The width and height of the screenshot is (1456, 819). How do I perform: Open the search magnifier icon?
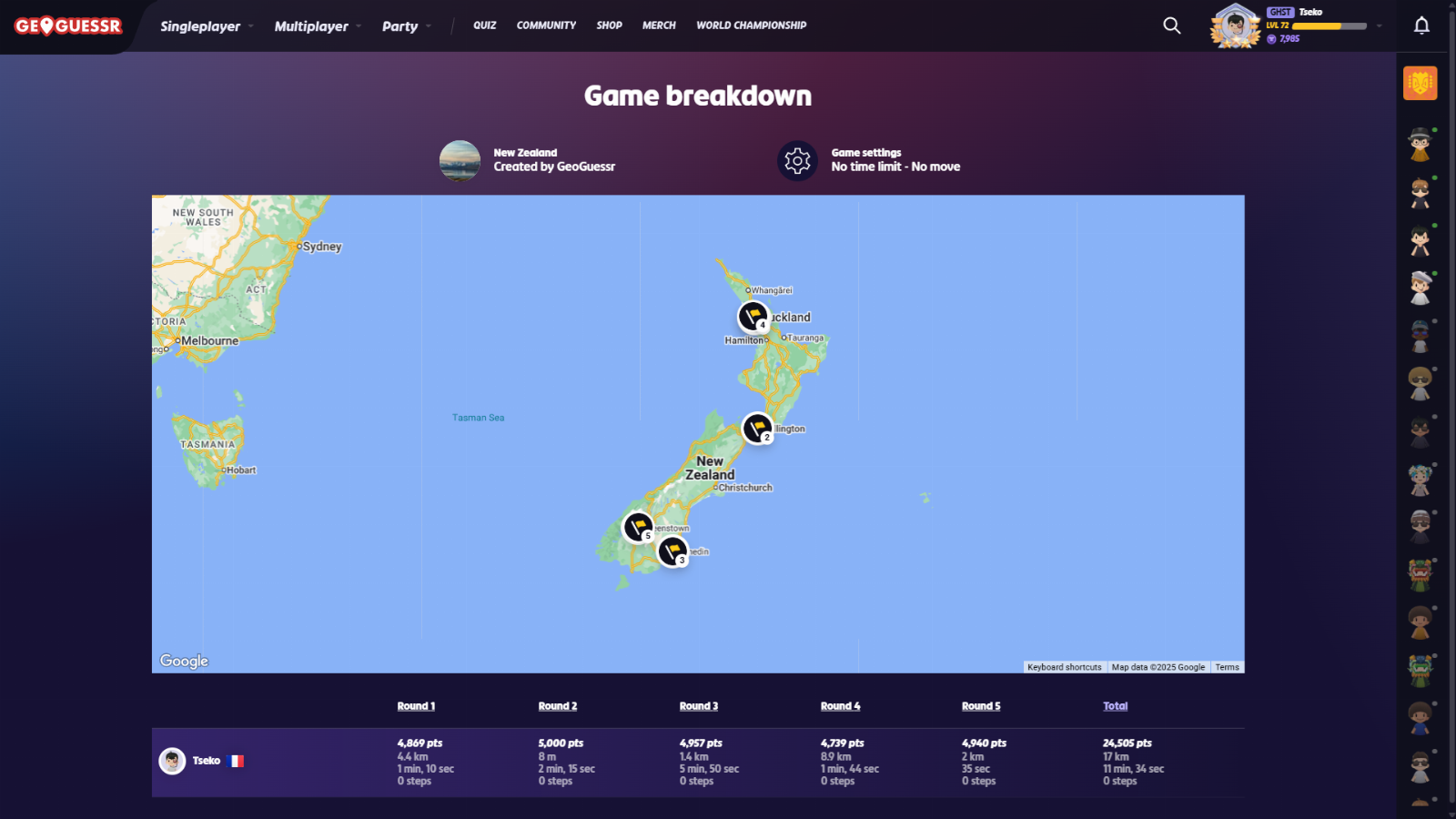pos(1172,25)
